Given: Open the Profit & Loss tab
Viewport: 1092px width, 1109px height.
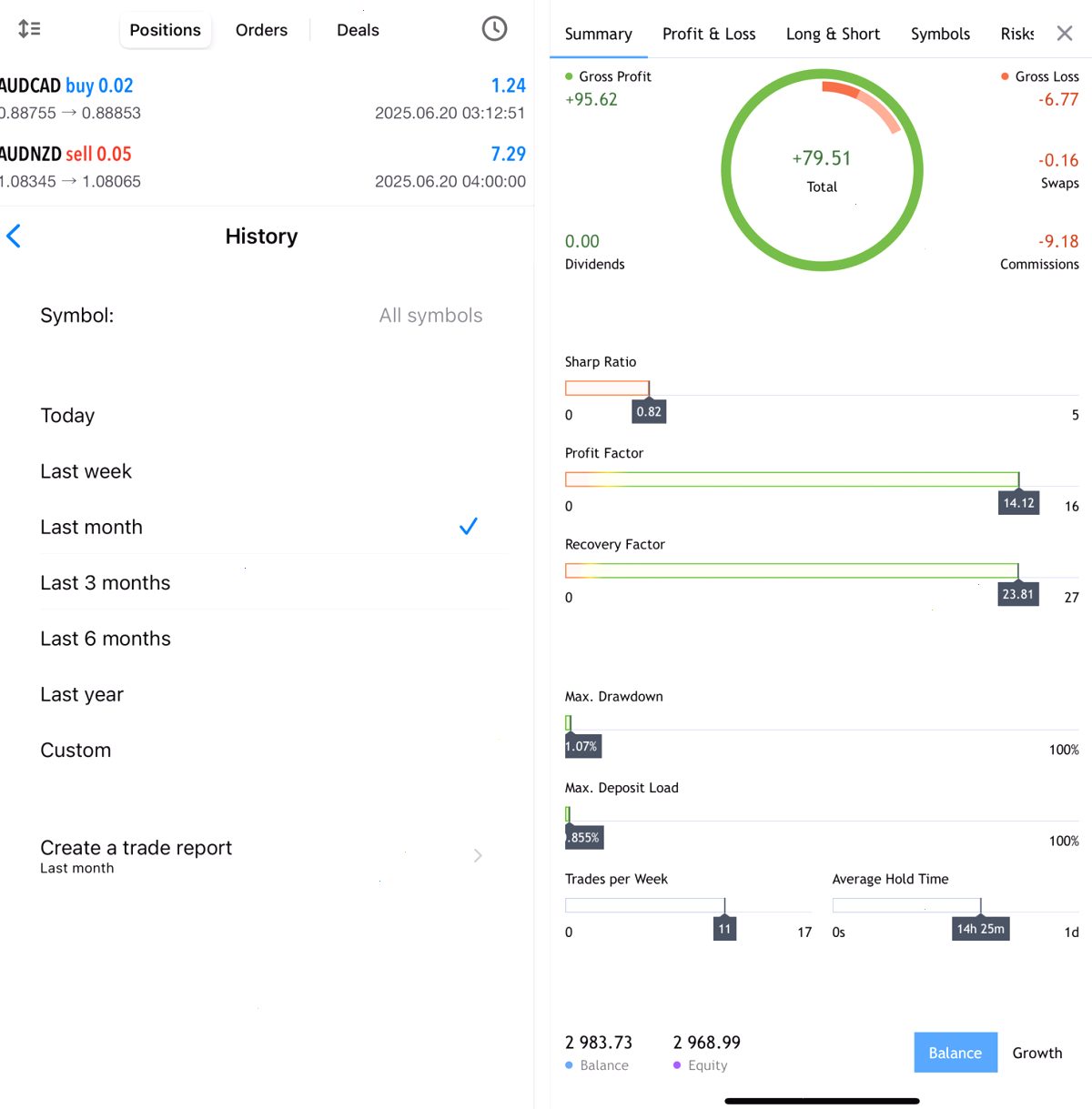Looking at the screenshot, I should click(x=709, y=34).
